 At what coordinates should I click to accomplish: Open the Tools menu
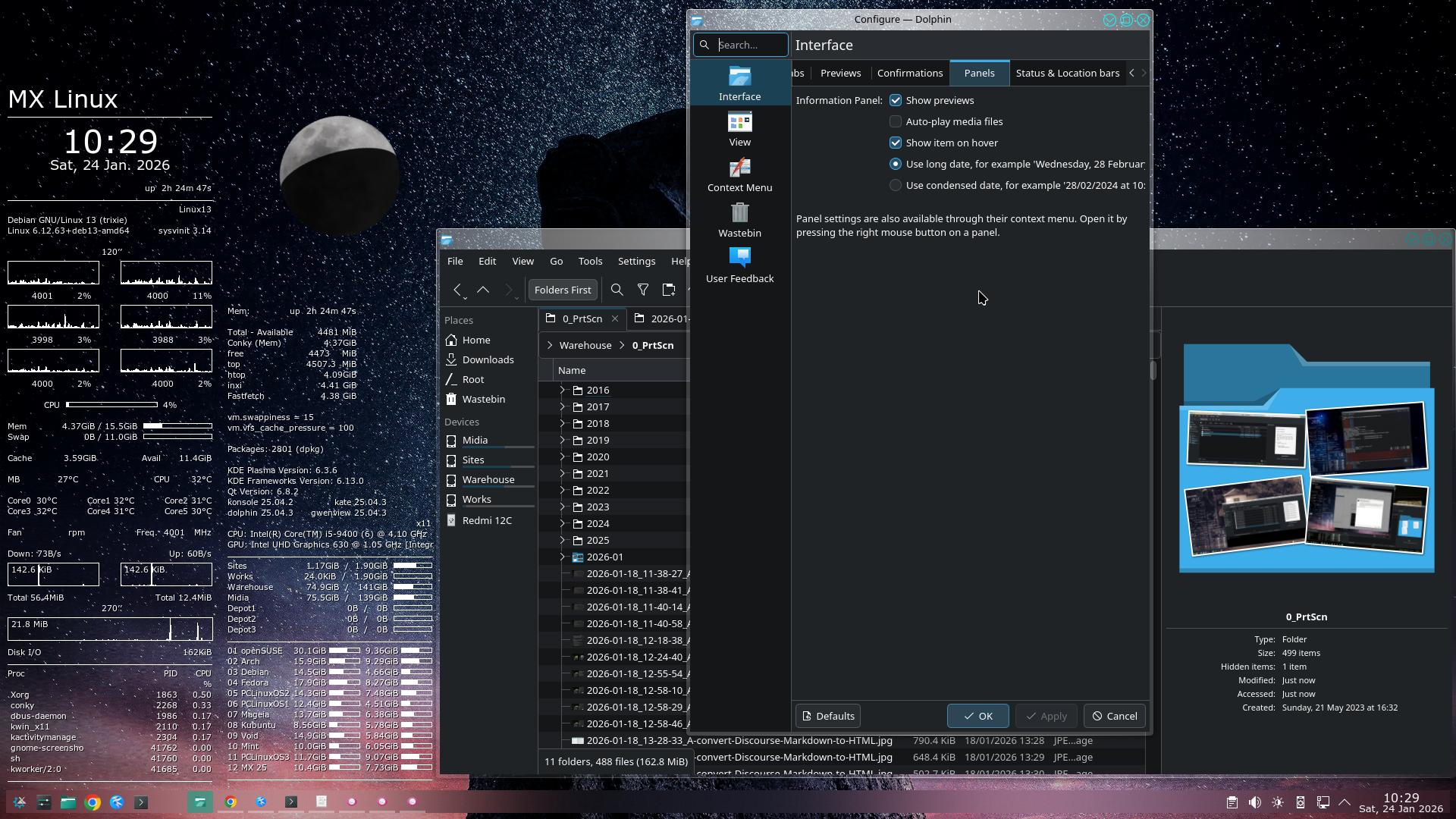pyautogui.click(x=590, y=261)
